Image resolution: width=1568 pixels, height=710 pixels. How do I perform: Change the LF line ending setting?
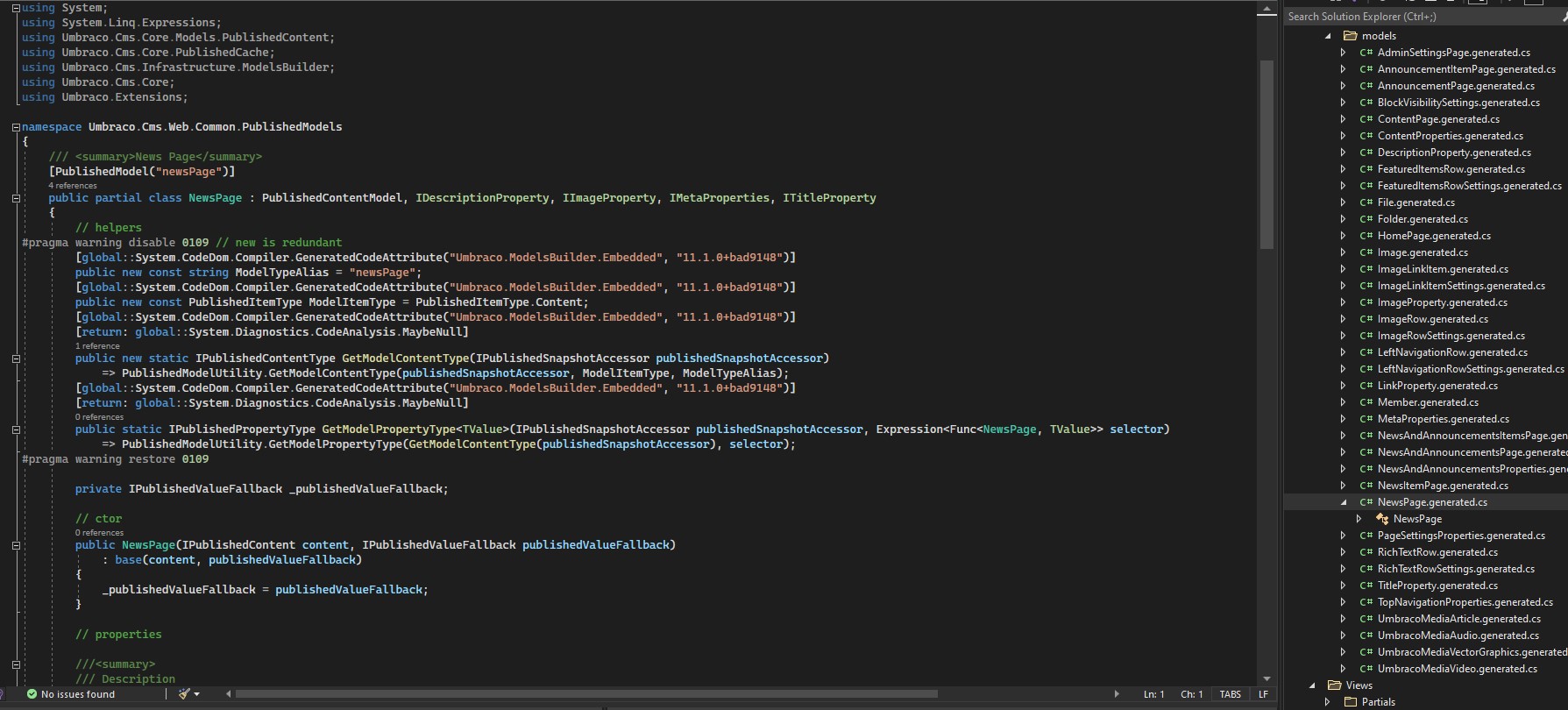(1263, 694)
